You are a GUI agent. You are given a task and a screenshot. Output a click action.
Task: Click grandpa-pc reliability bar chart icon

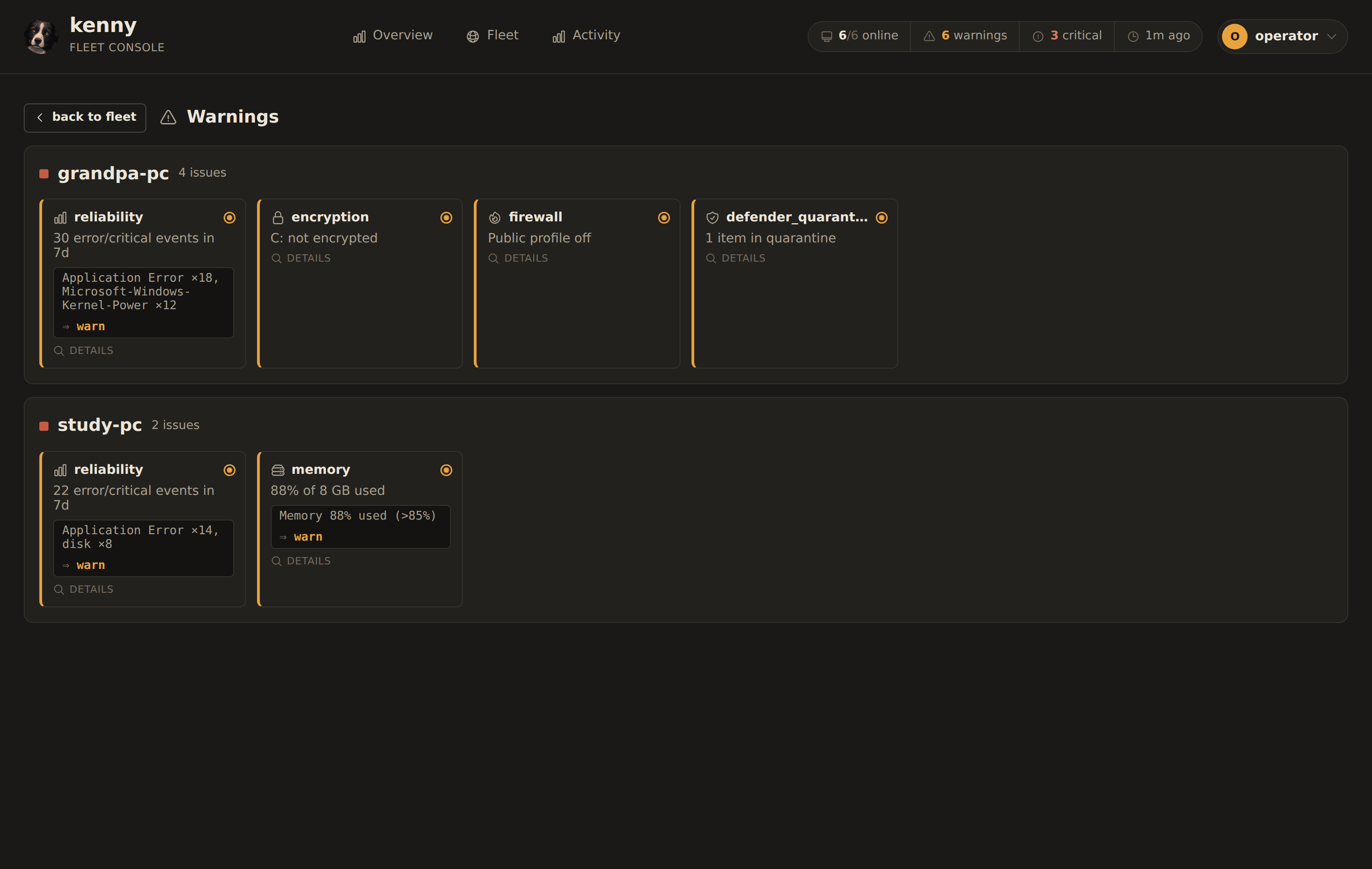(60, 218)
